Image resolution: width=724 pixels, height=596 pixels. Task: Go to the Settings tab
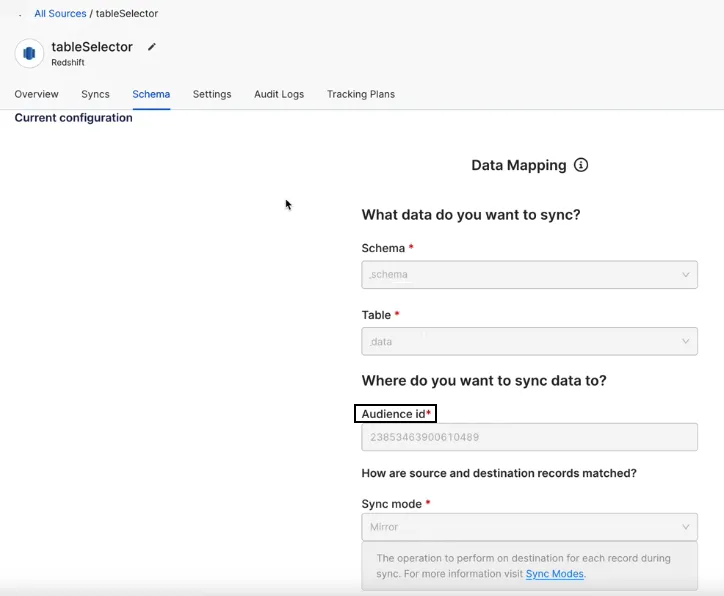(212, 94)
